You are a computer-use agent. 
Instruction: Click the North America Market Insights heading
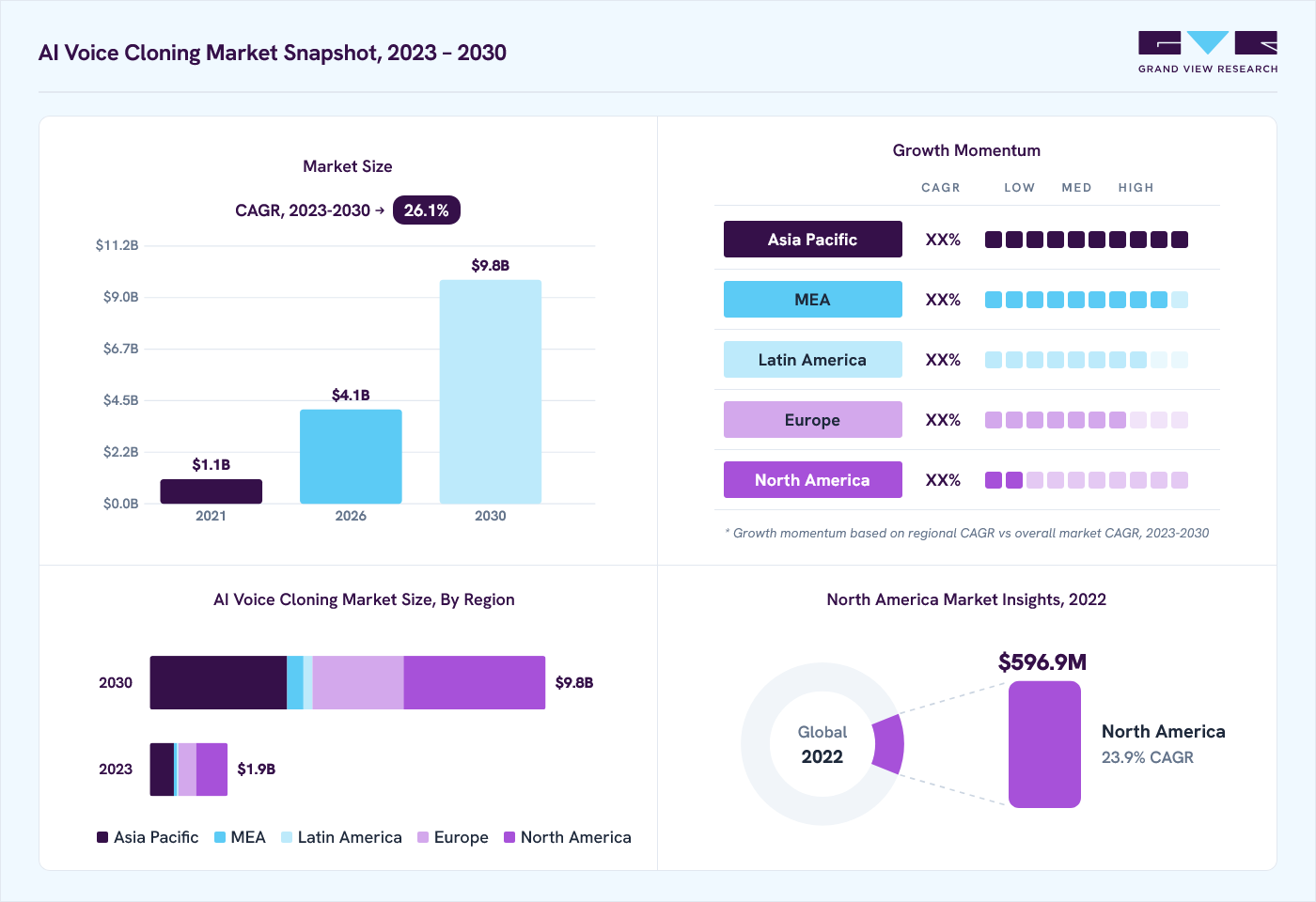click(966, 599)
